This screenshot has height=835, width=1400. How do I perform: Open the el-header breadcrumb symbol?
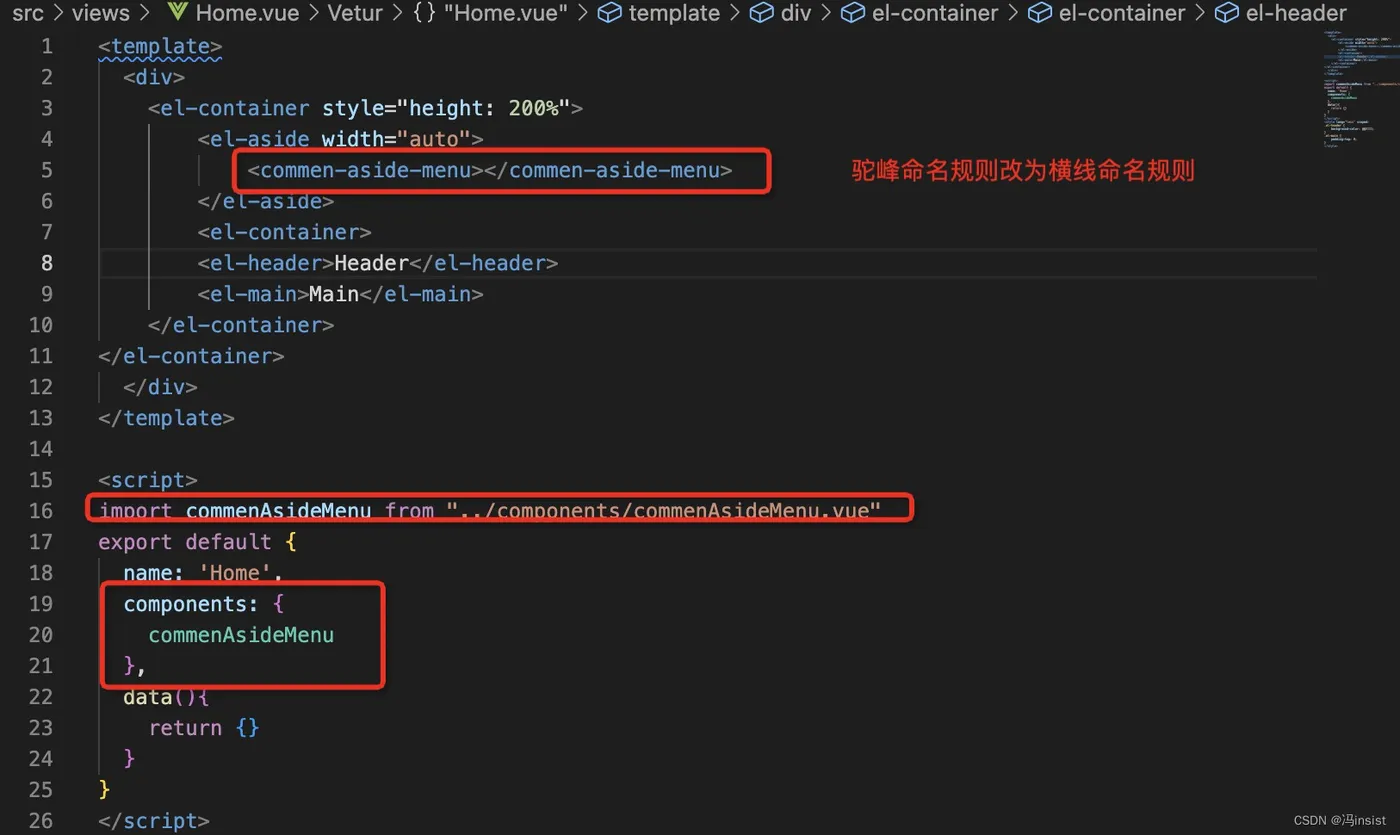1296,13
